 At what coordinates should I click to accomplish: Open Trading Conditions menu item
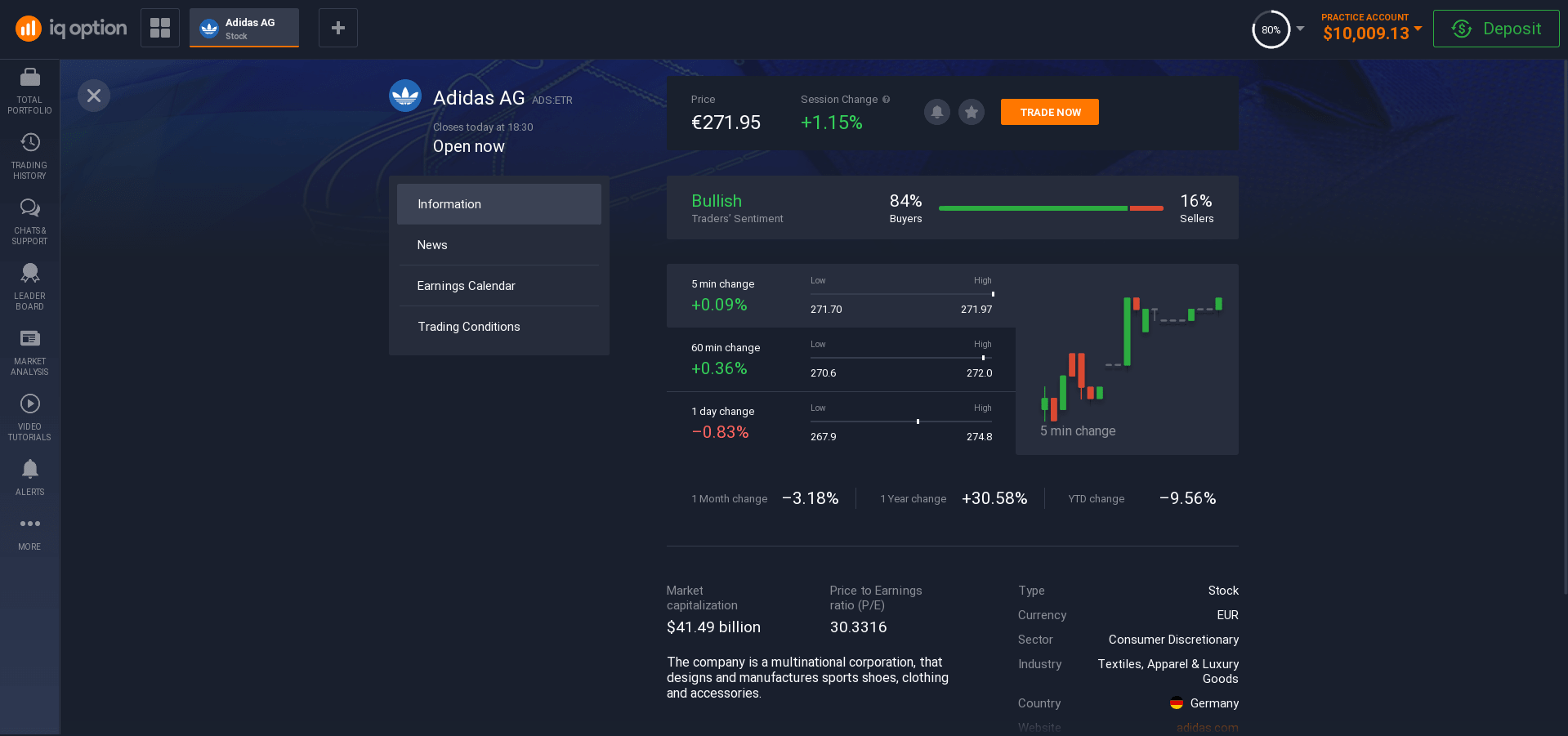click(499, 327)
